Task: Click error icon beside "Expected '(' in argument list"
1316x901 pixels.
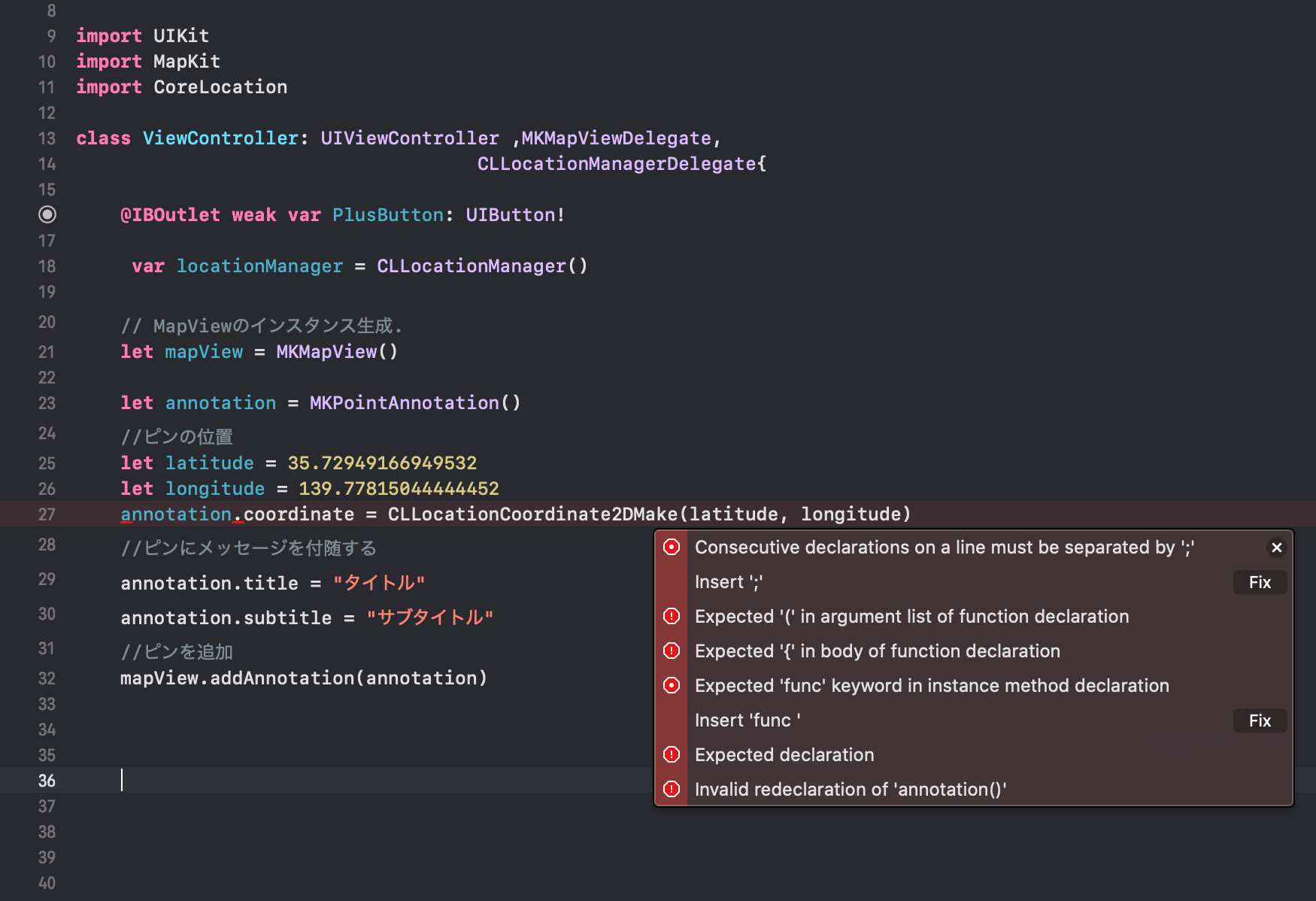Action: coord(672,616)
